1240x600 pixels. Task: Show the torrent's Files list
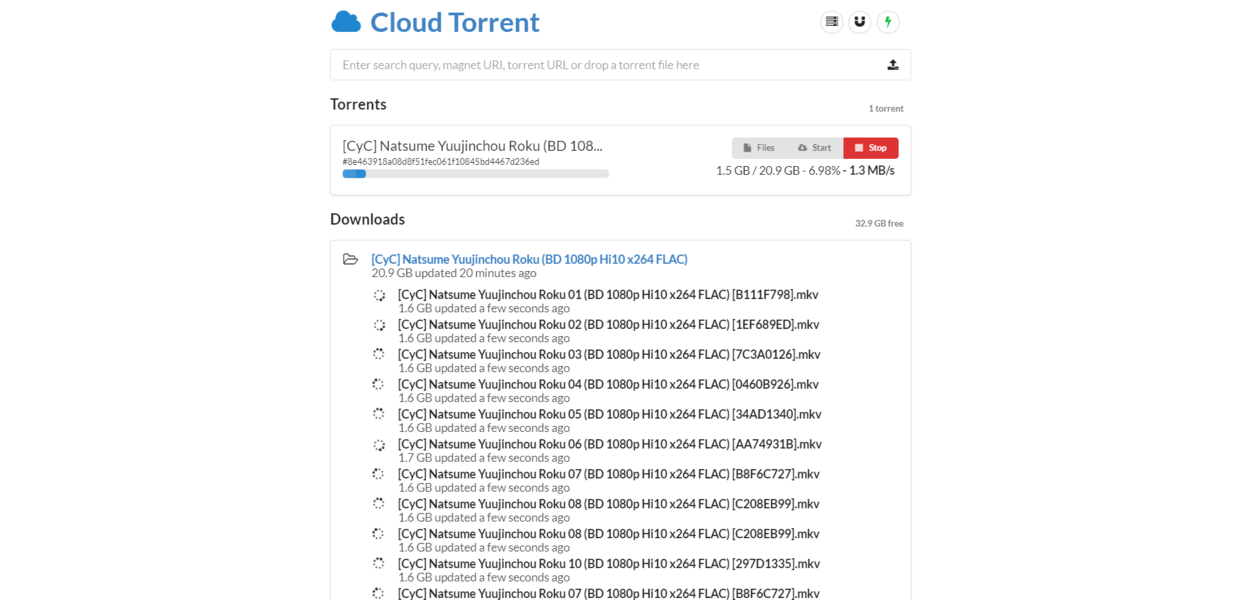pos(759,148)
